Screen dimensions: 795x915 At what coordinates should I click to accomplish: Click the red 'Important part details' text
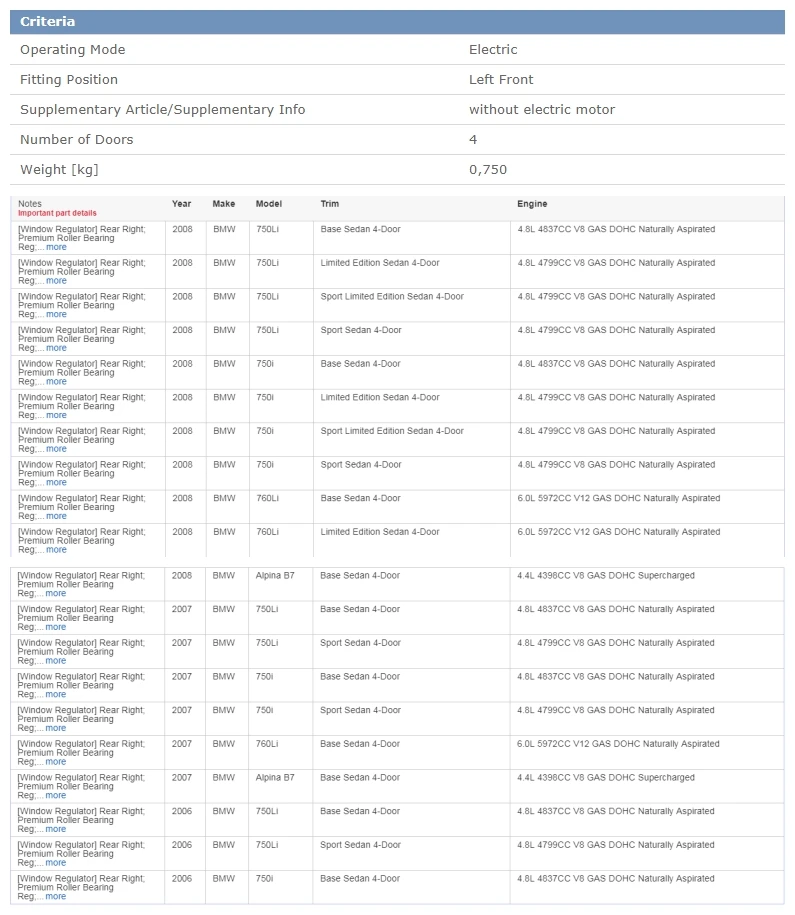(57, 214)
